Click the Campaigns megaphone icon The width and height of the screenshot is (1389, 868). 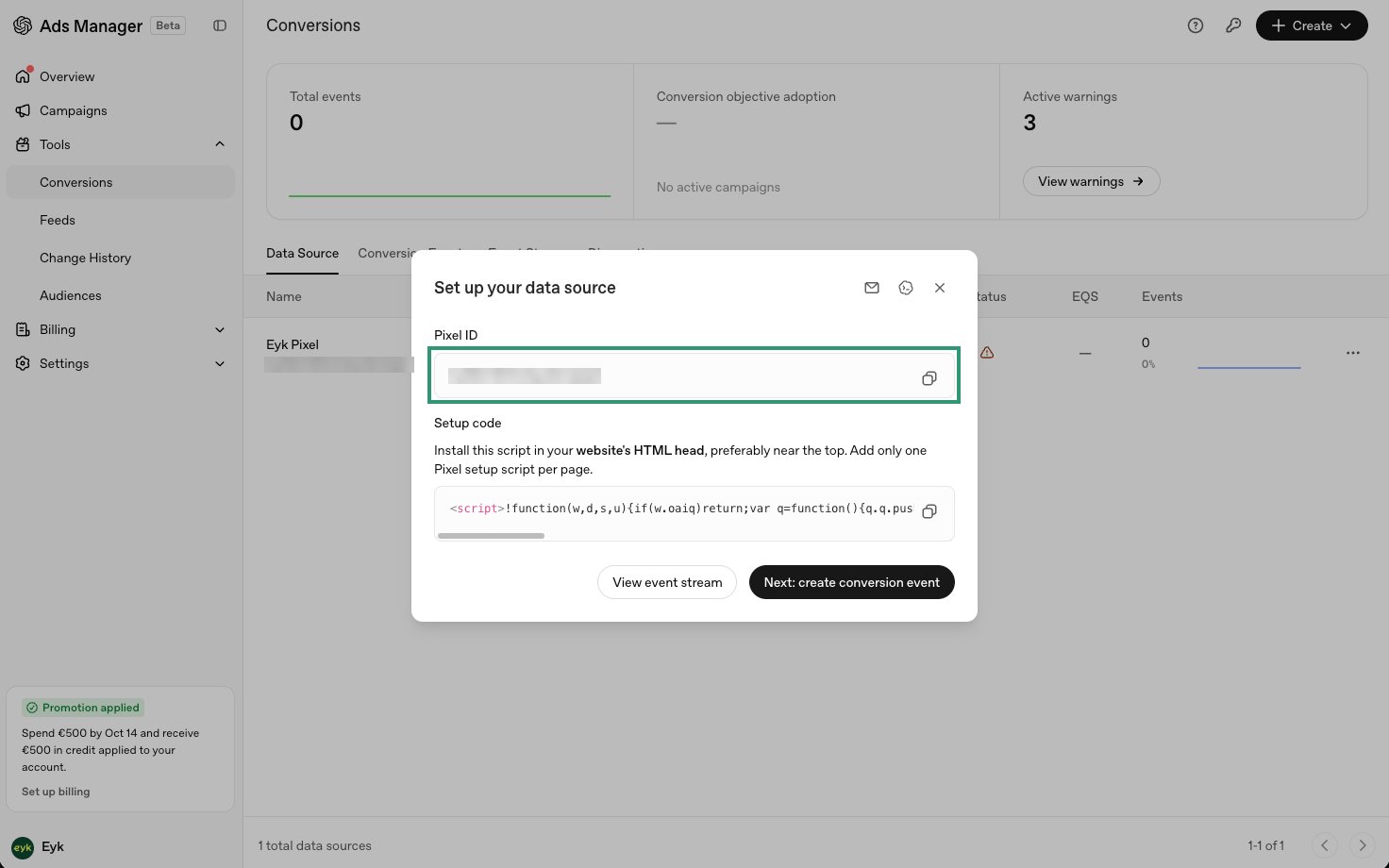click(23, 110)
